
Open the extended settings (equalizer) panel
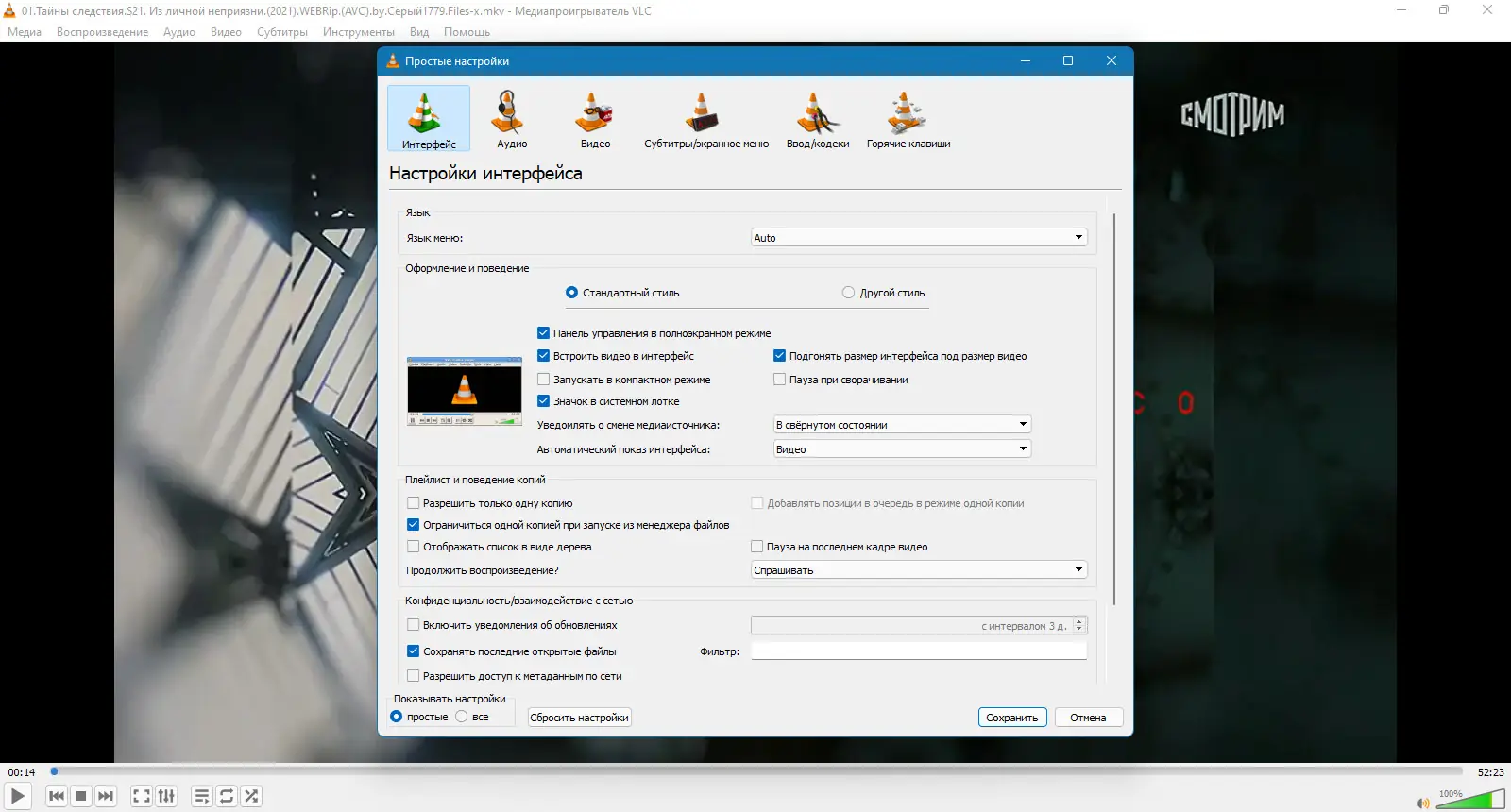(166, 796)
